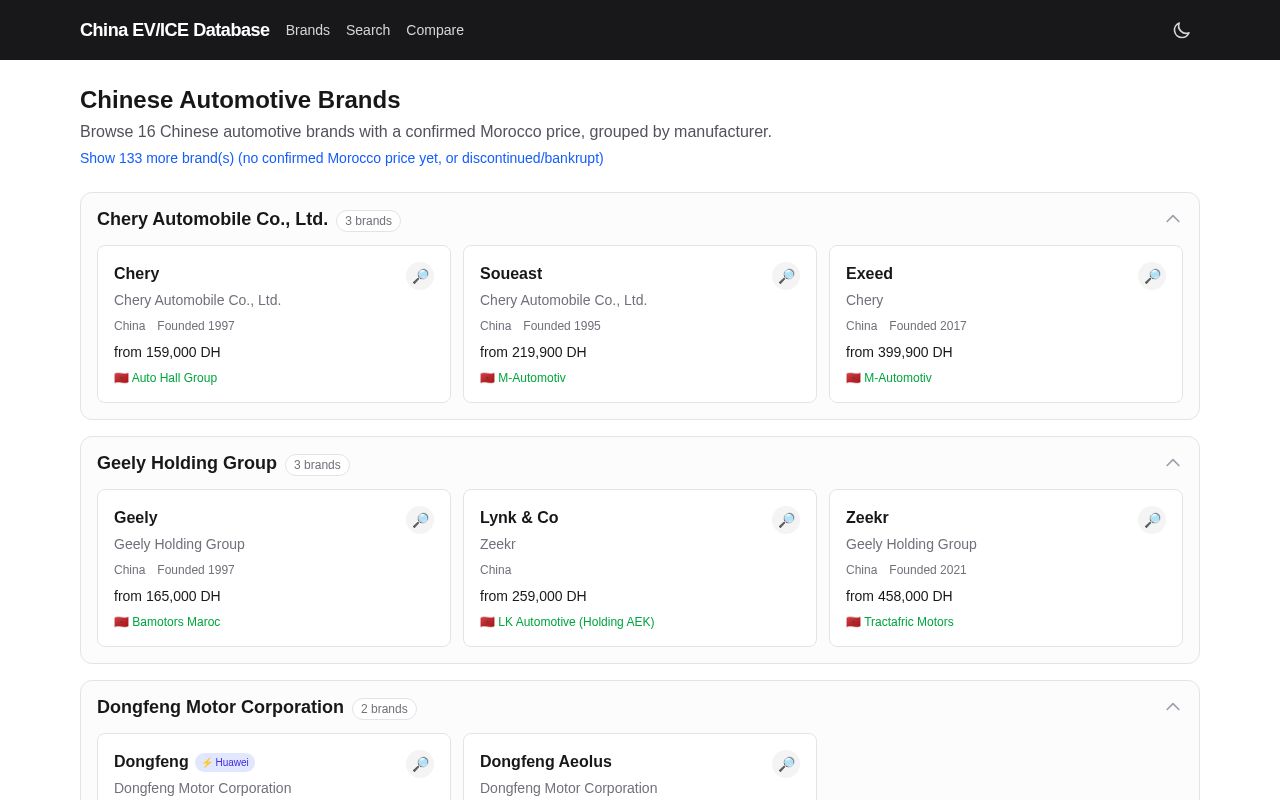Open the Brands nav item
Screen dimensions: 1280x800
(308, 30)
